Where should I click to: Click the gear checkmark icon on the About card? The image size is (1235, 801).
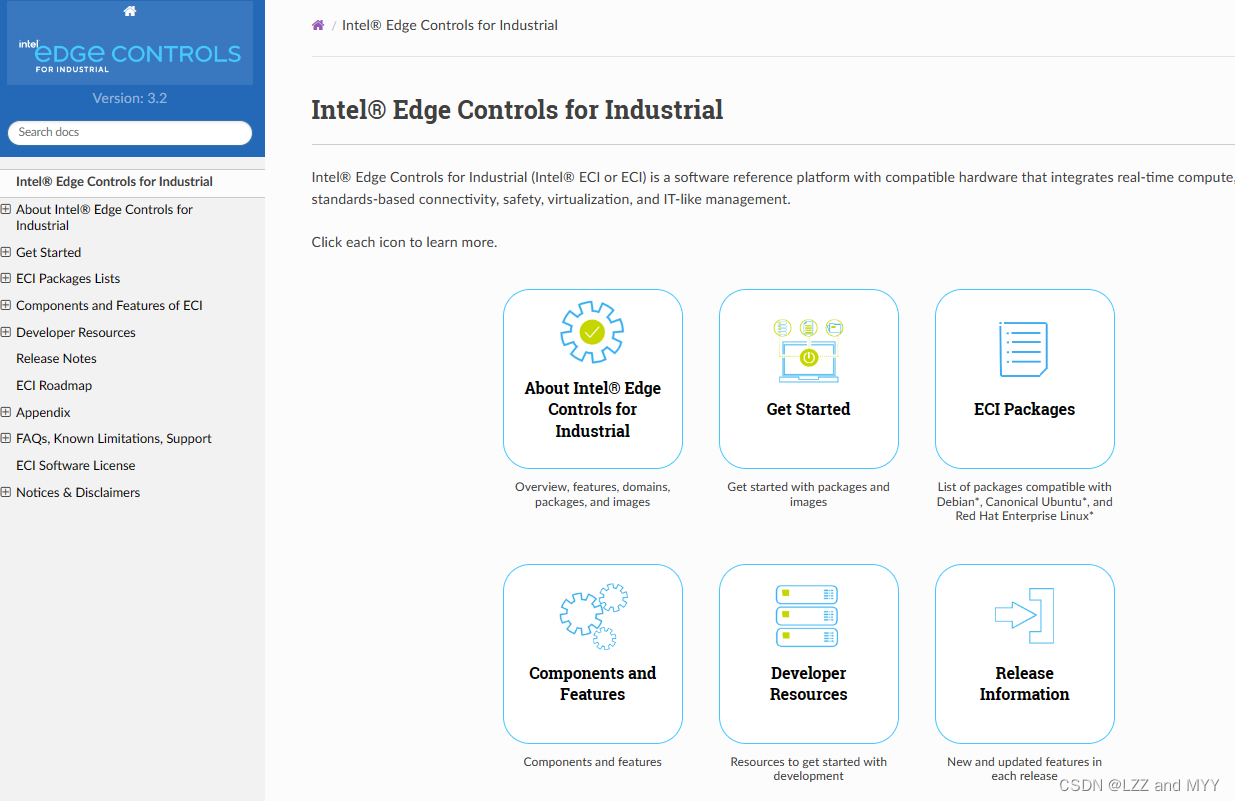pos(592,331)
